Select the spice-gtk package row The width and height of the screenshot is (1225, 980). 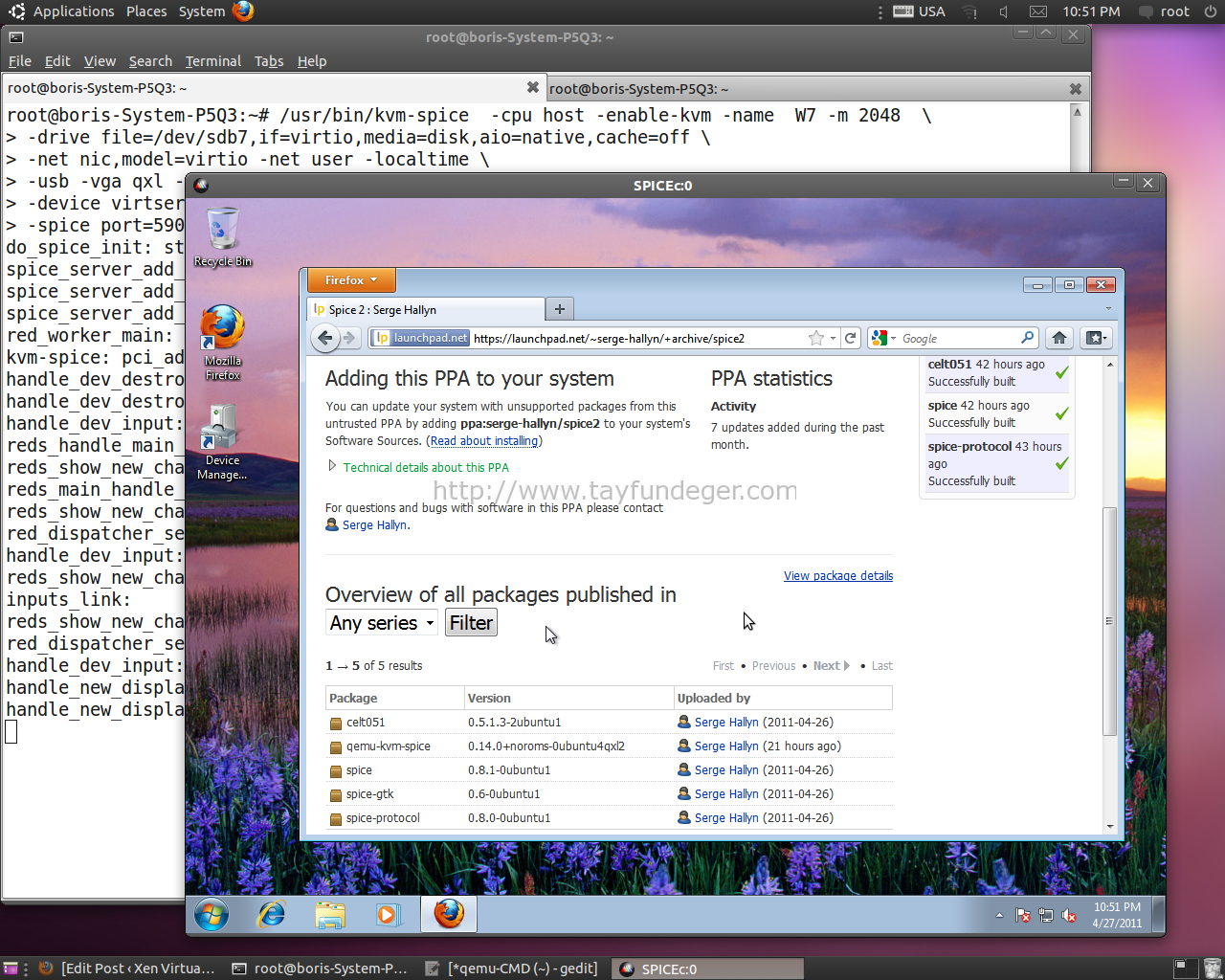pyautogui.click(x=609, y=794)
